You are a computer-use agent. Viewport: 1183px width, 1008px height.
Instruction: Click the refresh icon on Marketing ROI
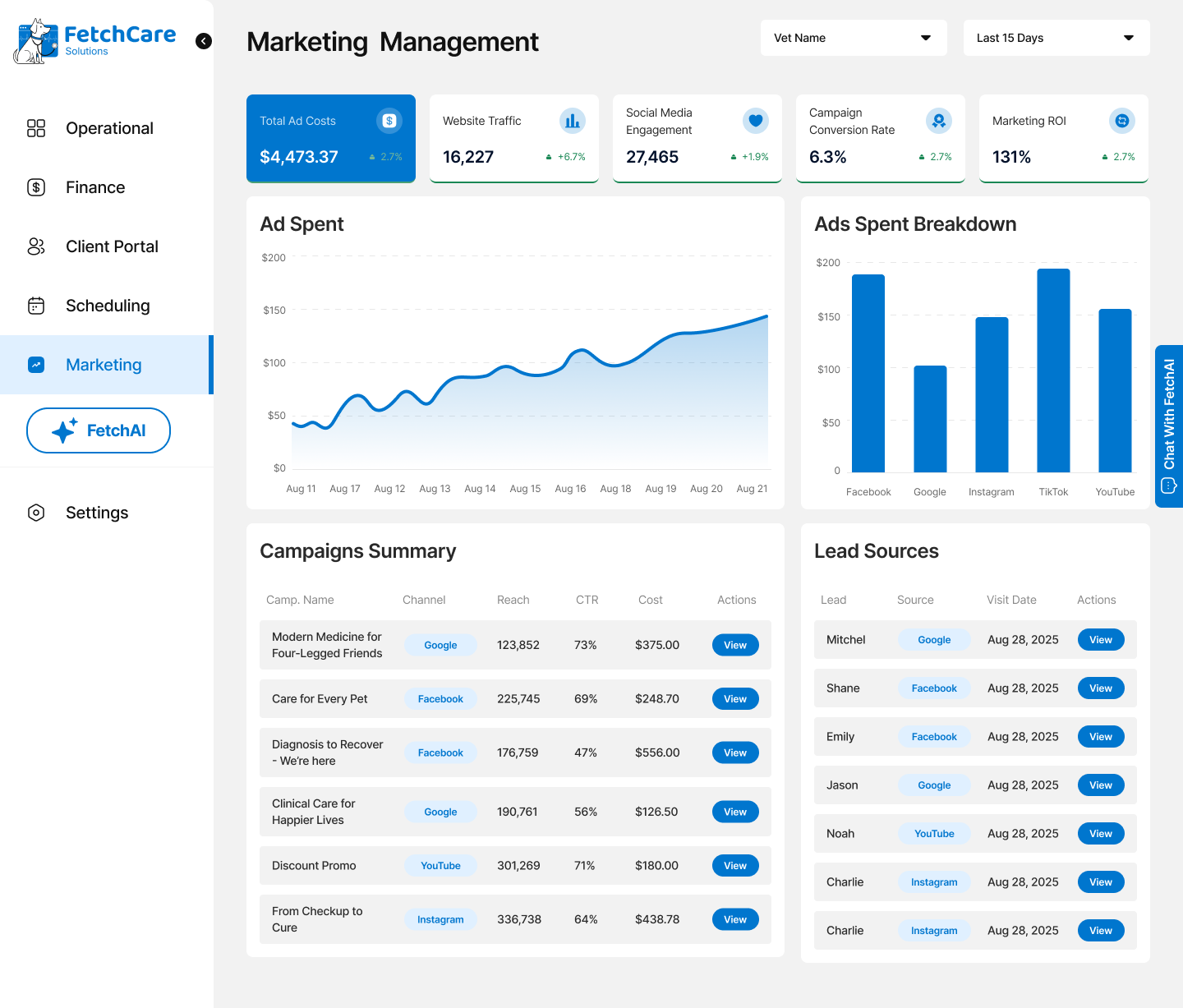pyautogui.click(x=1122, y=121)
